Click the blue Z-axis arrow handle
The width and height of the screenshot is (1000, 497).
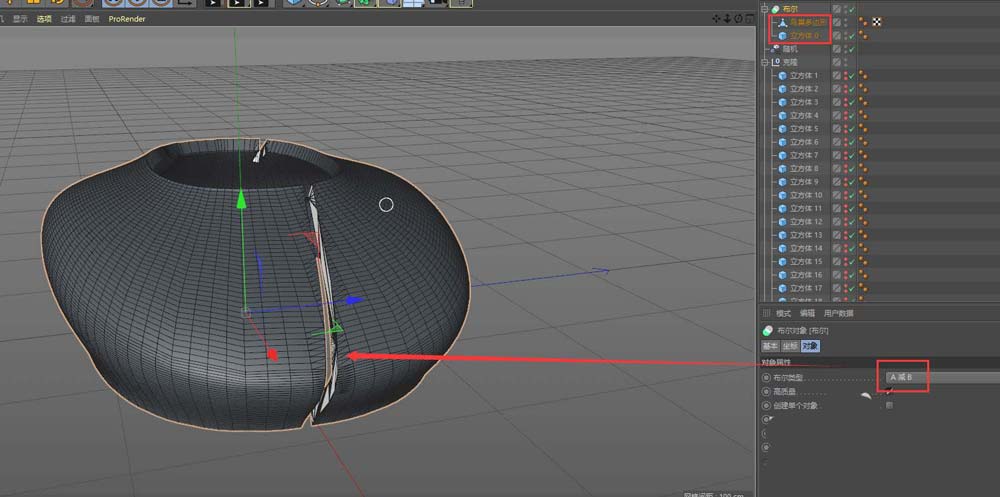[353, 300]
